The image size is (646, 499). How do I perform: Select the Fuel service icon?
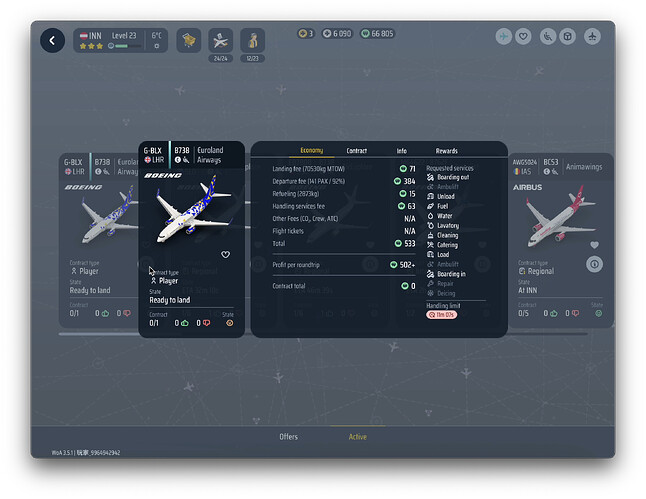pos(430,206)
